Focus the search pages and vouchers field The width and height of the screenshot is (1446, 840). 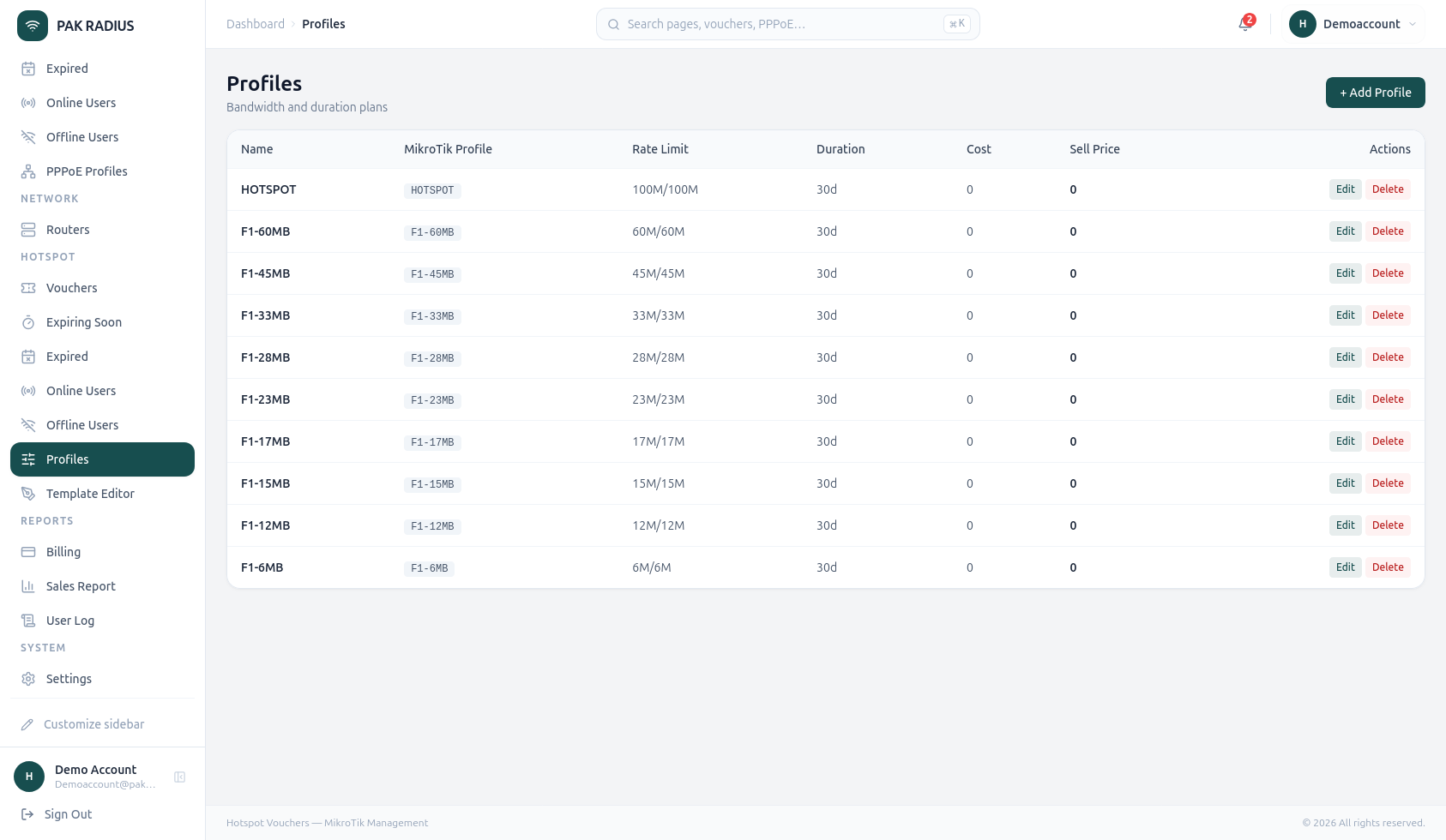click(x=787, y=24)
